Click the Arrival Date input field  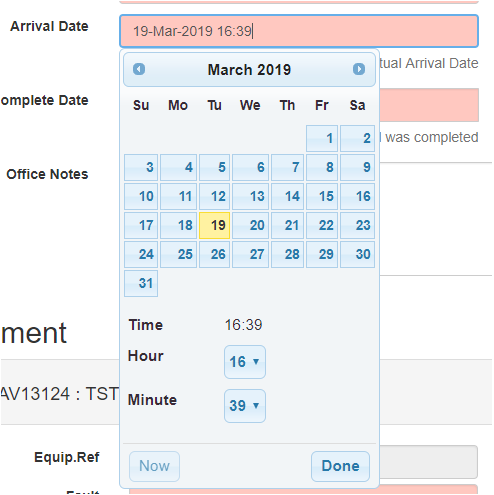pyautogui.click(x=299, y=31)
